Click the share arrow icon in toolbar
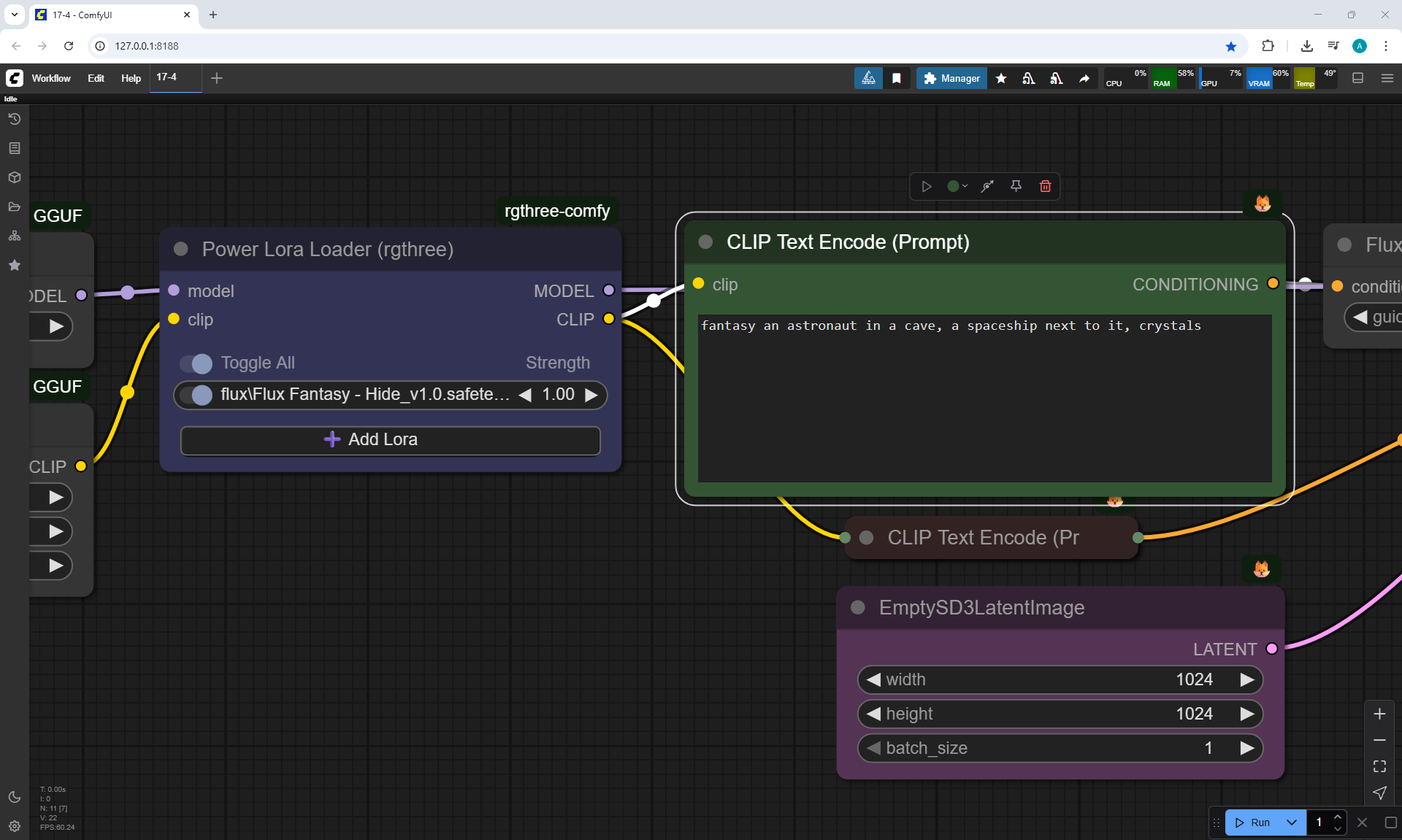This screenshot has height=840, width=1402. pos(1084,78)
